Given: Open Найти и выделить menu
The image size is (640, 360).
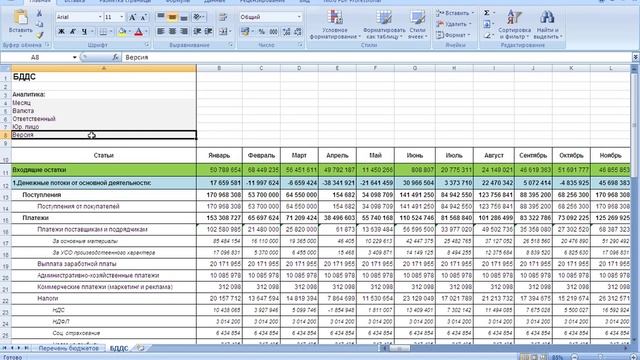Looking at the screenshot, I should 547,24.
